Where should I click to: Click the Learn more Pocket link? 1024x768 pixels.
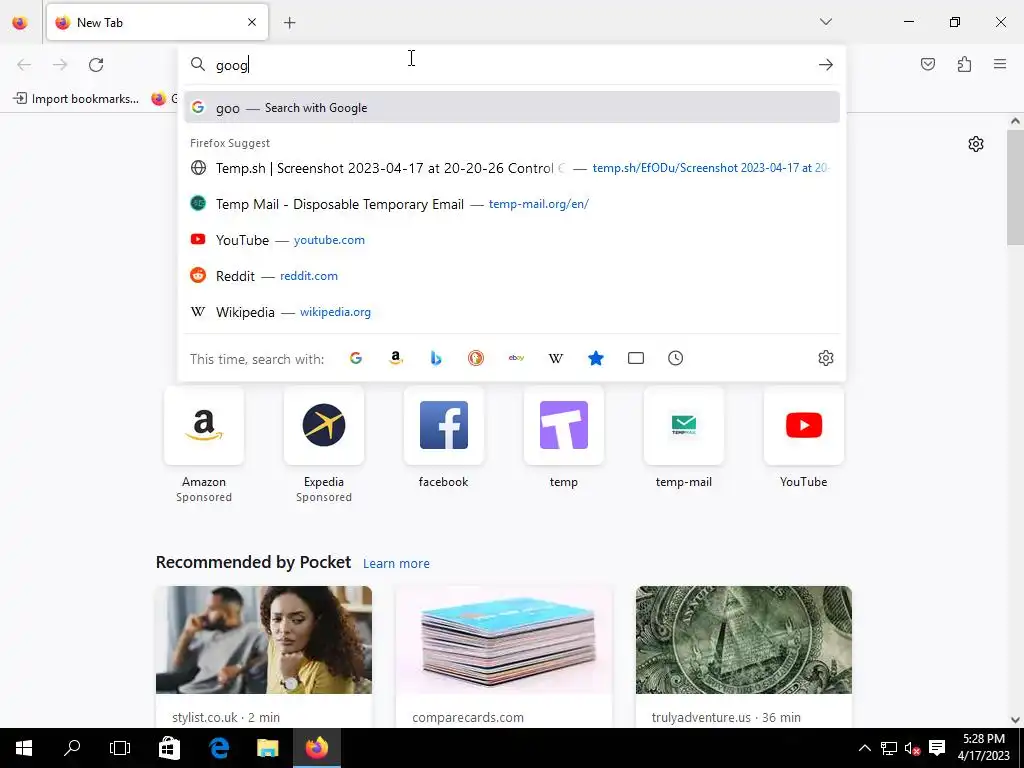coord(396,563)
